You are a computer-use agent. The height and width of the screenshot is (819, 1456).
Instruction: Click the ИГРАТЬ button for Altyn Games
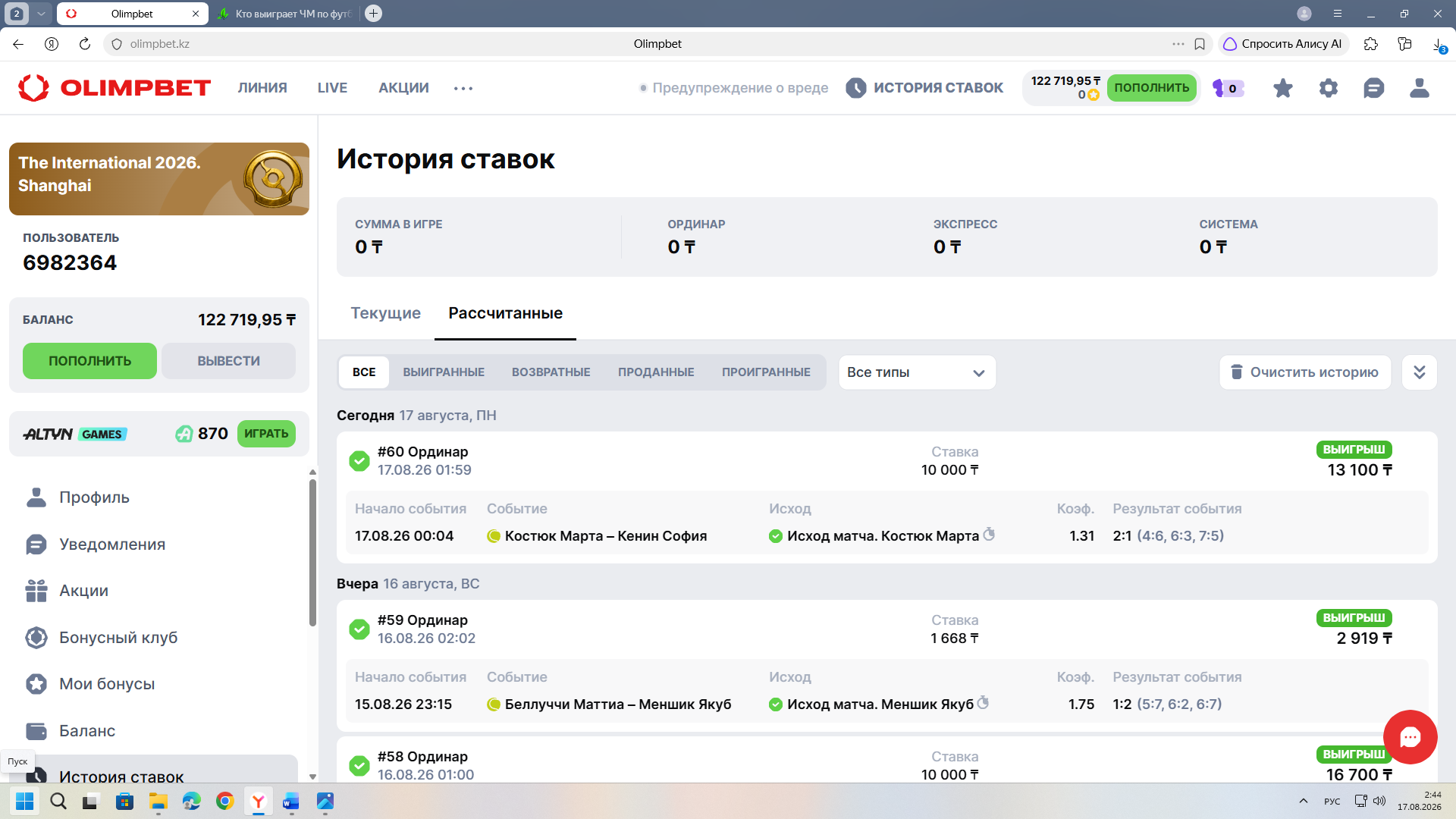pos(266,434)
